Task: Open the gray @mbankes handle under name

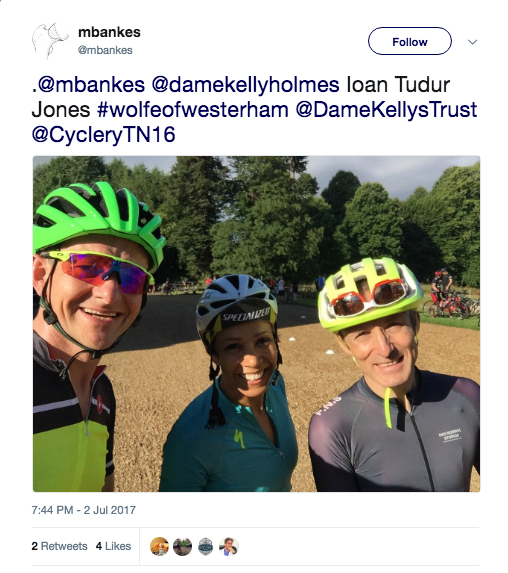Action: coord(105,50)
